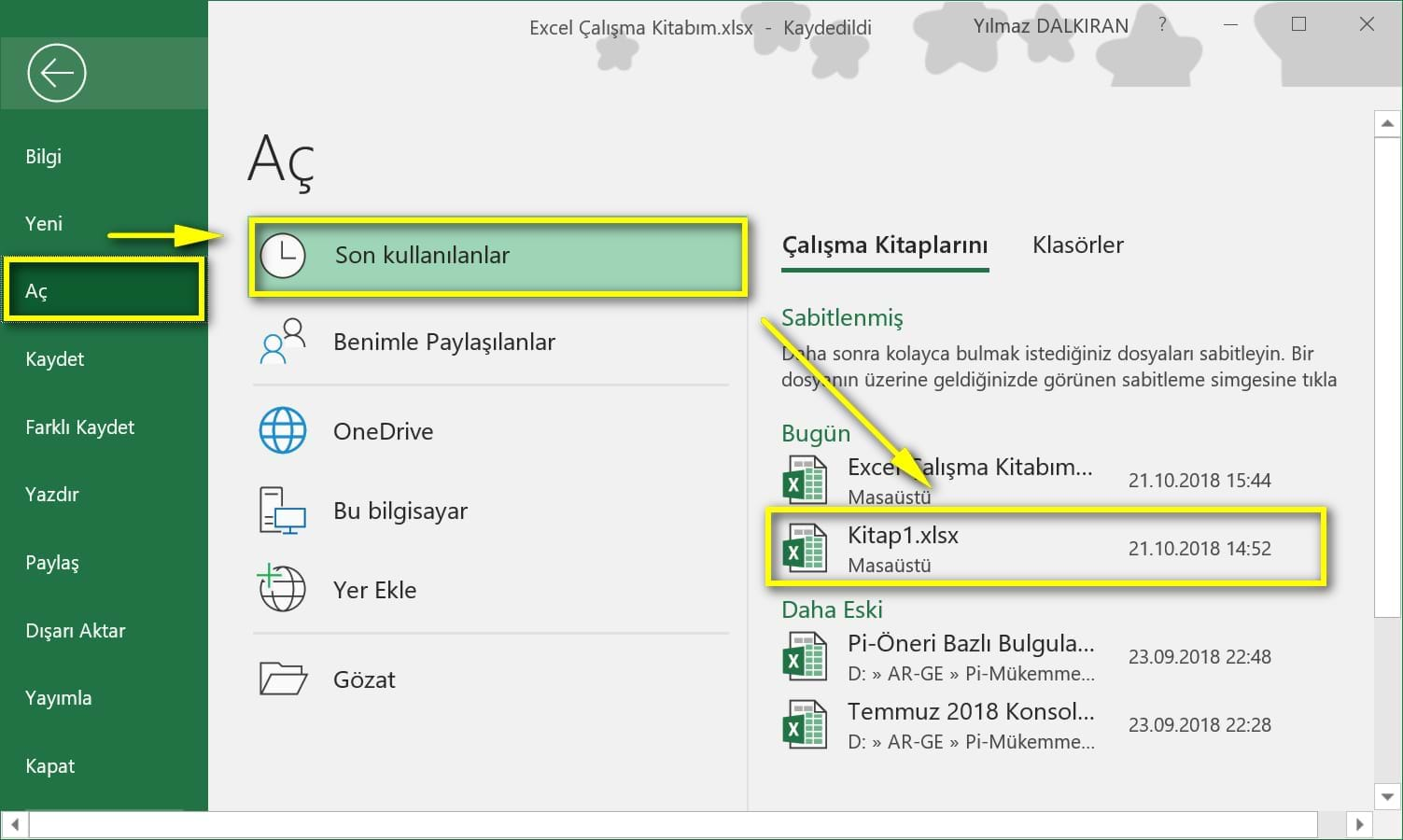Go back using the circled arrow button
Viewport: 1403px width, 840px height.
[x=57, y=73]
